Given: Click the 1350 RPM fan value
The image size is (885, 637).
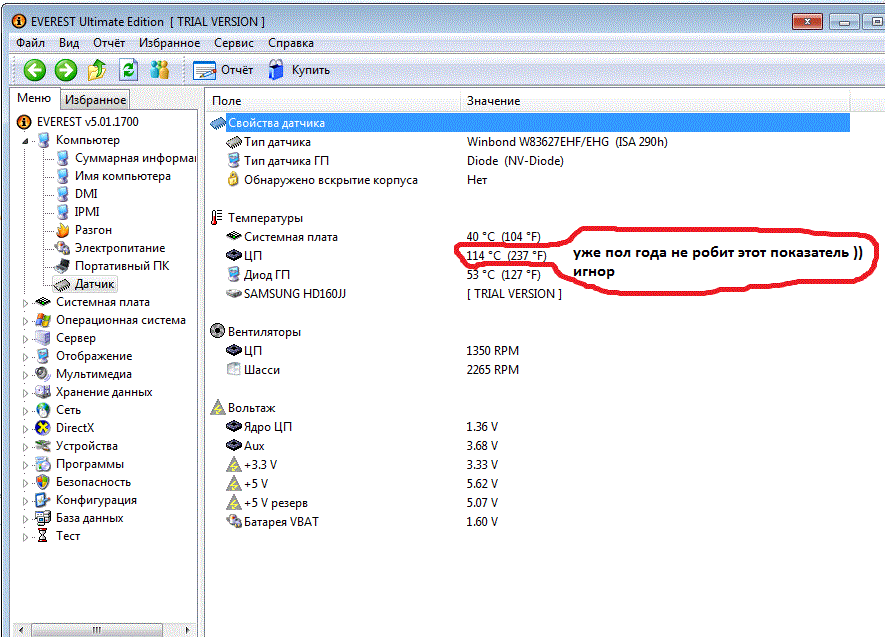Looking at the screenshot, I should point(492,350).
